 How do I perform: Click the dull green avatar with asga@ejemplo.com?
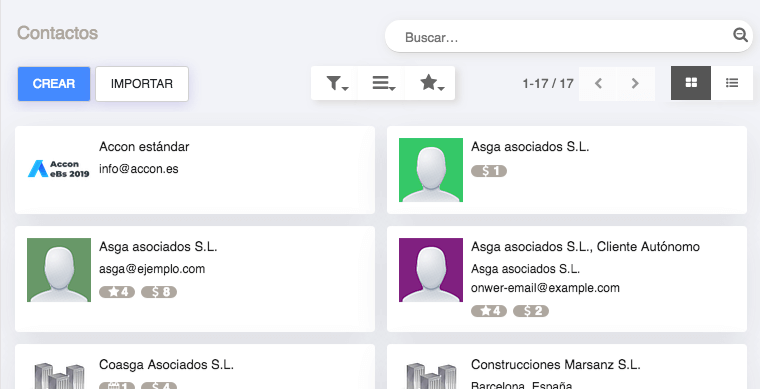click(x=59, y=270)
